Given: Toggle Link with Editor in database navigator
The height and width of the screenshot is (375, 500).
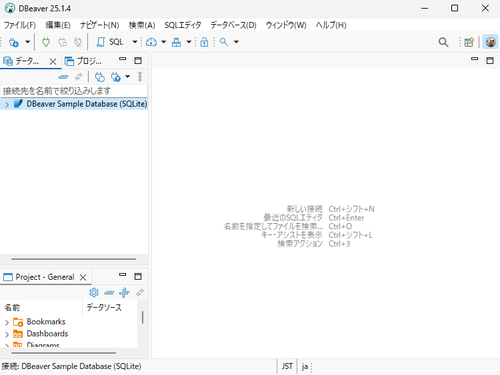Looking at the screenshot, I should pyautogui.click(x=79, y=77).
